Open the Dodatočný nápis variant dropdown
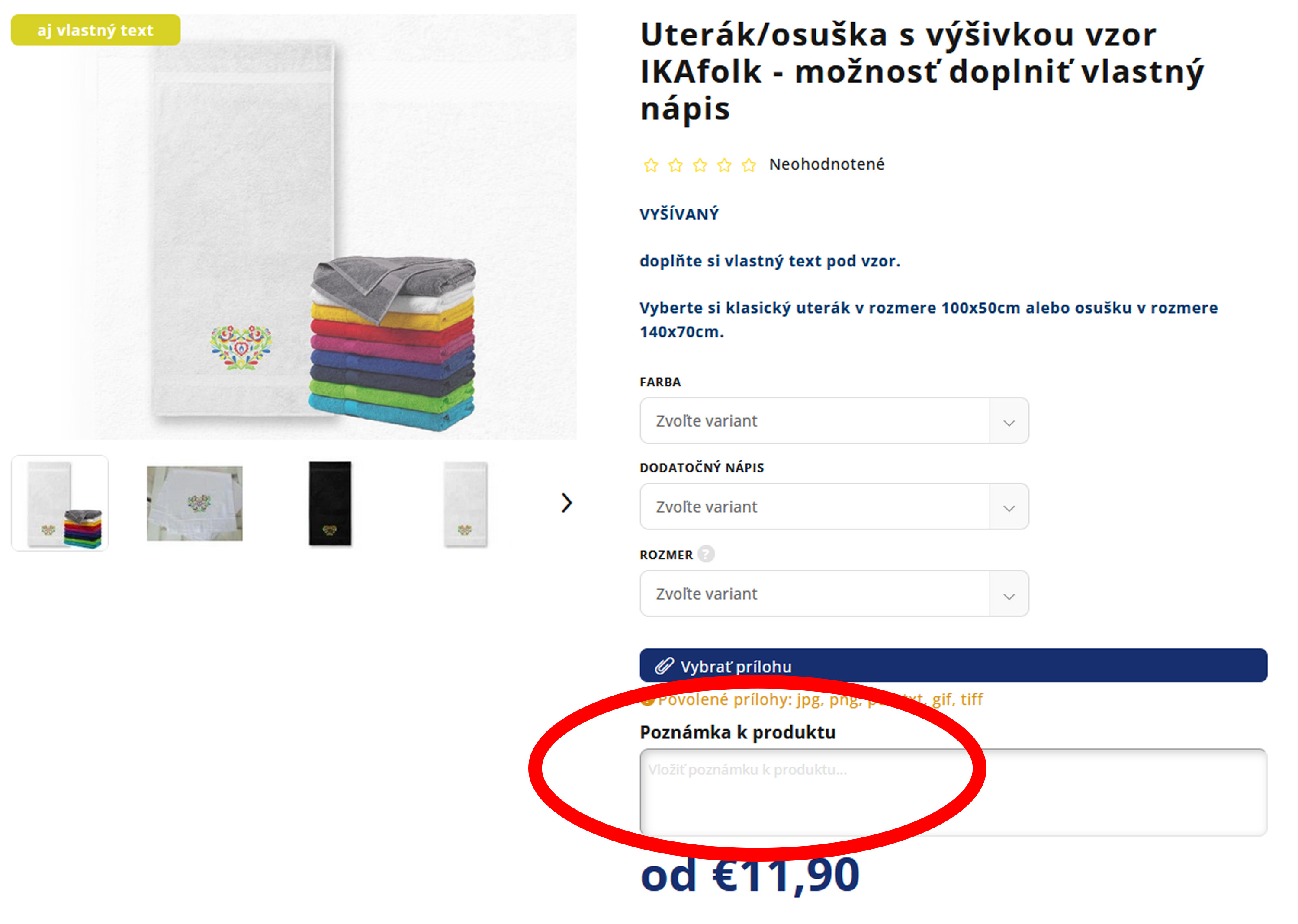Image resolution: width=1298 pixels, height=924 pixels. [834, 507]
